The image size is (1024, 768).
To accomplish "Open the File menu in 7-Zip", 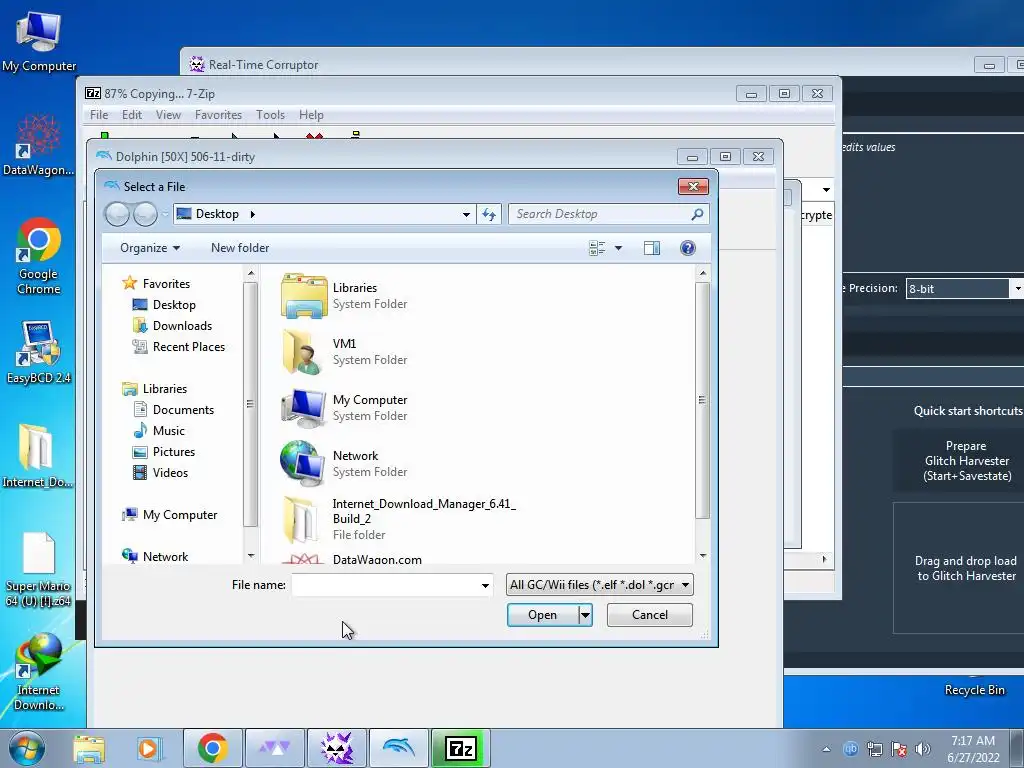I will point(99,115).
